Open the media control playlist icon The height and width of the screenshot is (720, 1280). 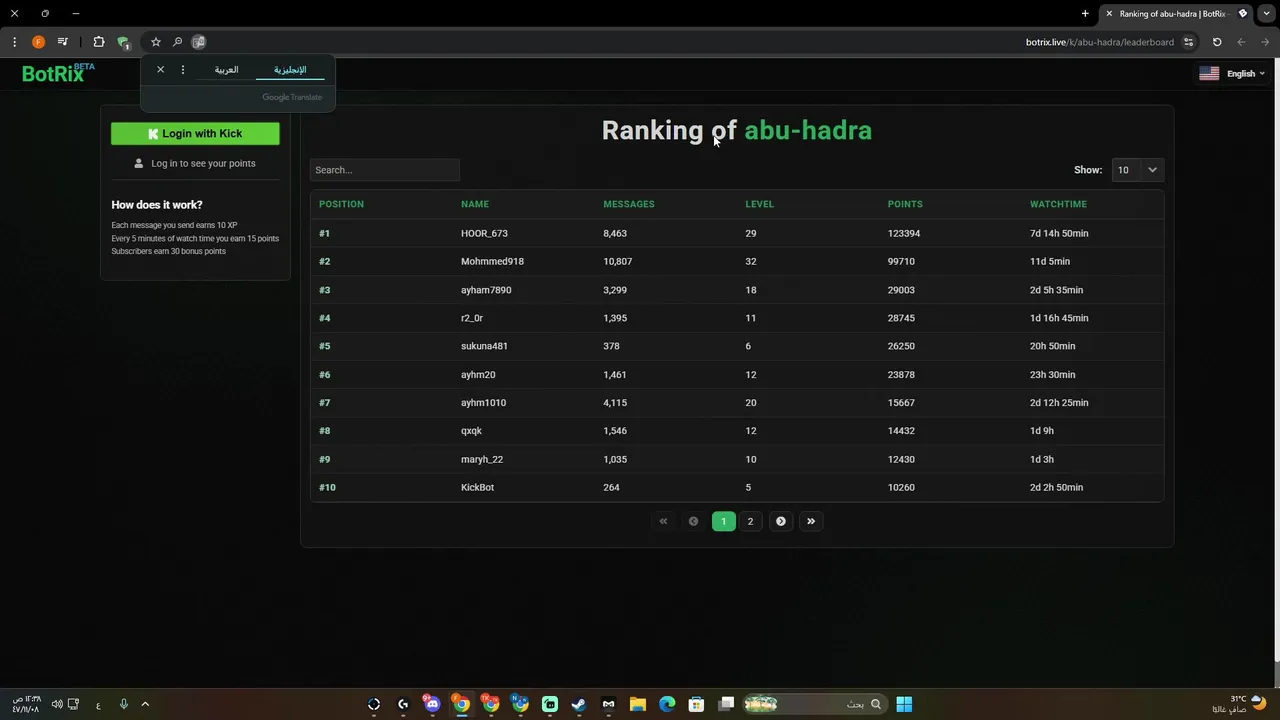click(x=63, y=42)
